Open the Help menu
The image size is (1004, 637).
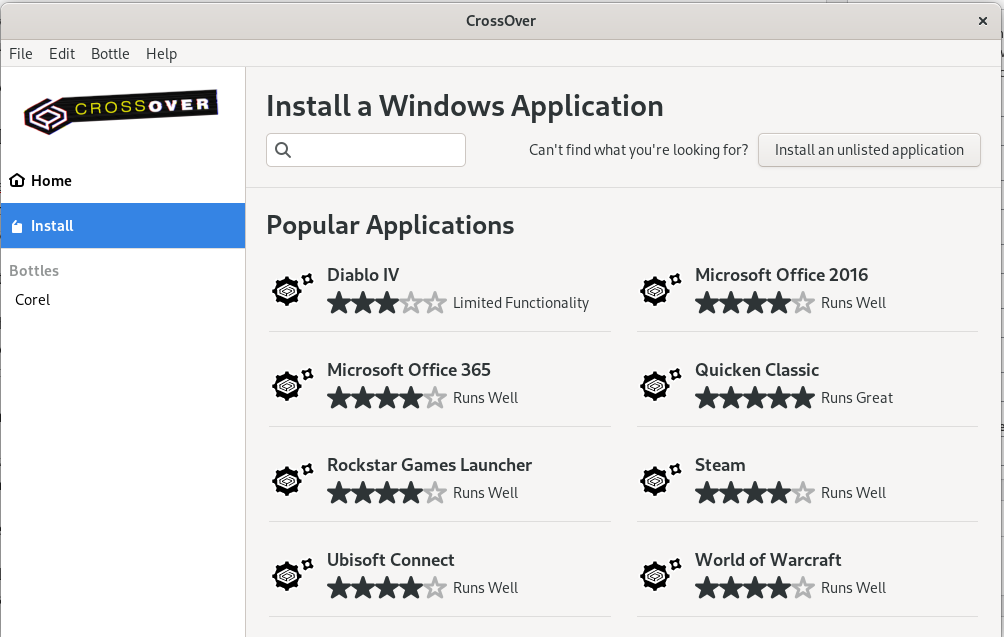coord(161,54)
